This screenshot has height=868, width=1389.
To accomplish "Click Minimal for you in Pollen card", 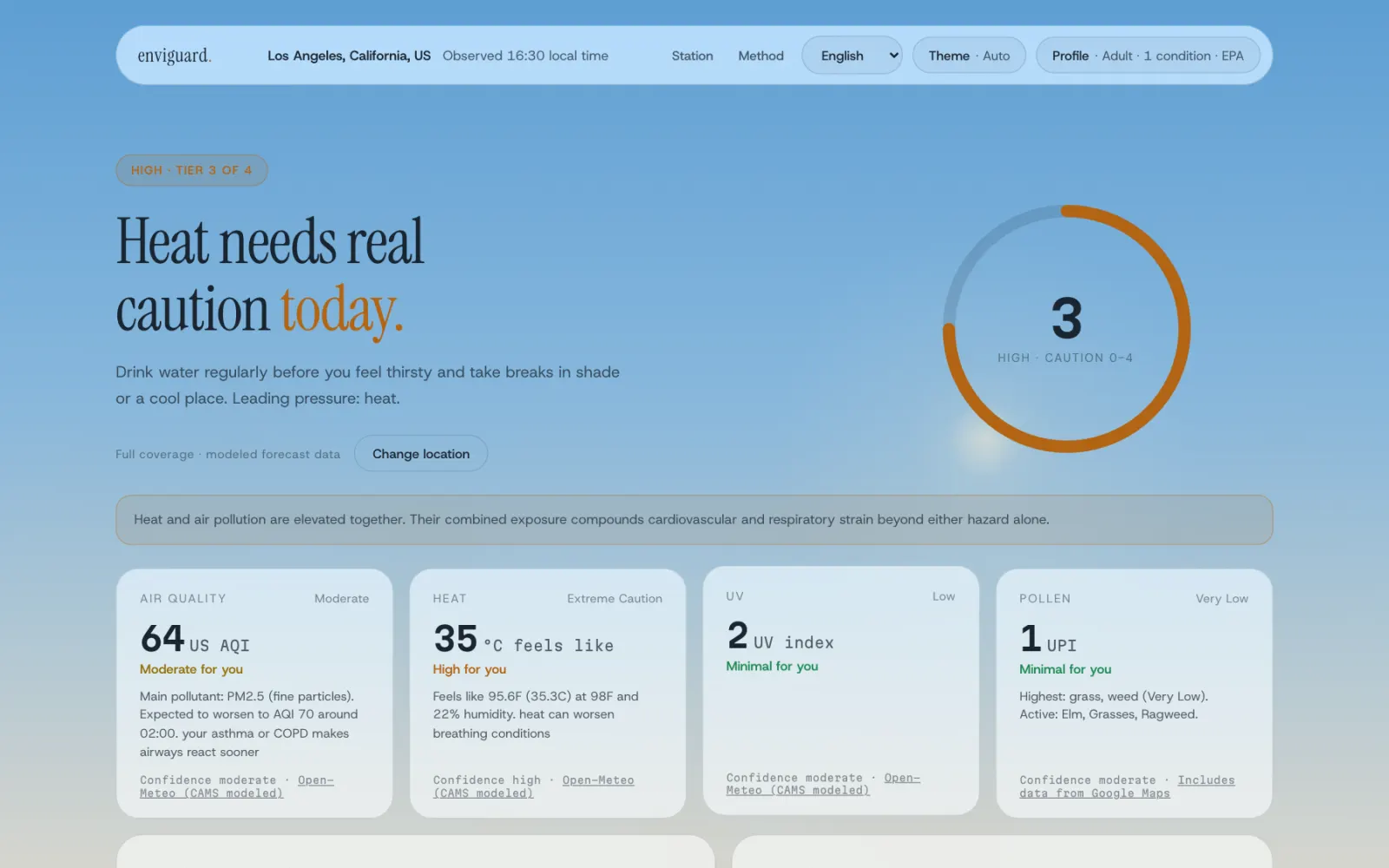I will point(1065,669).
